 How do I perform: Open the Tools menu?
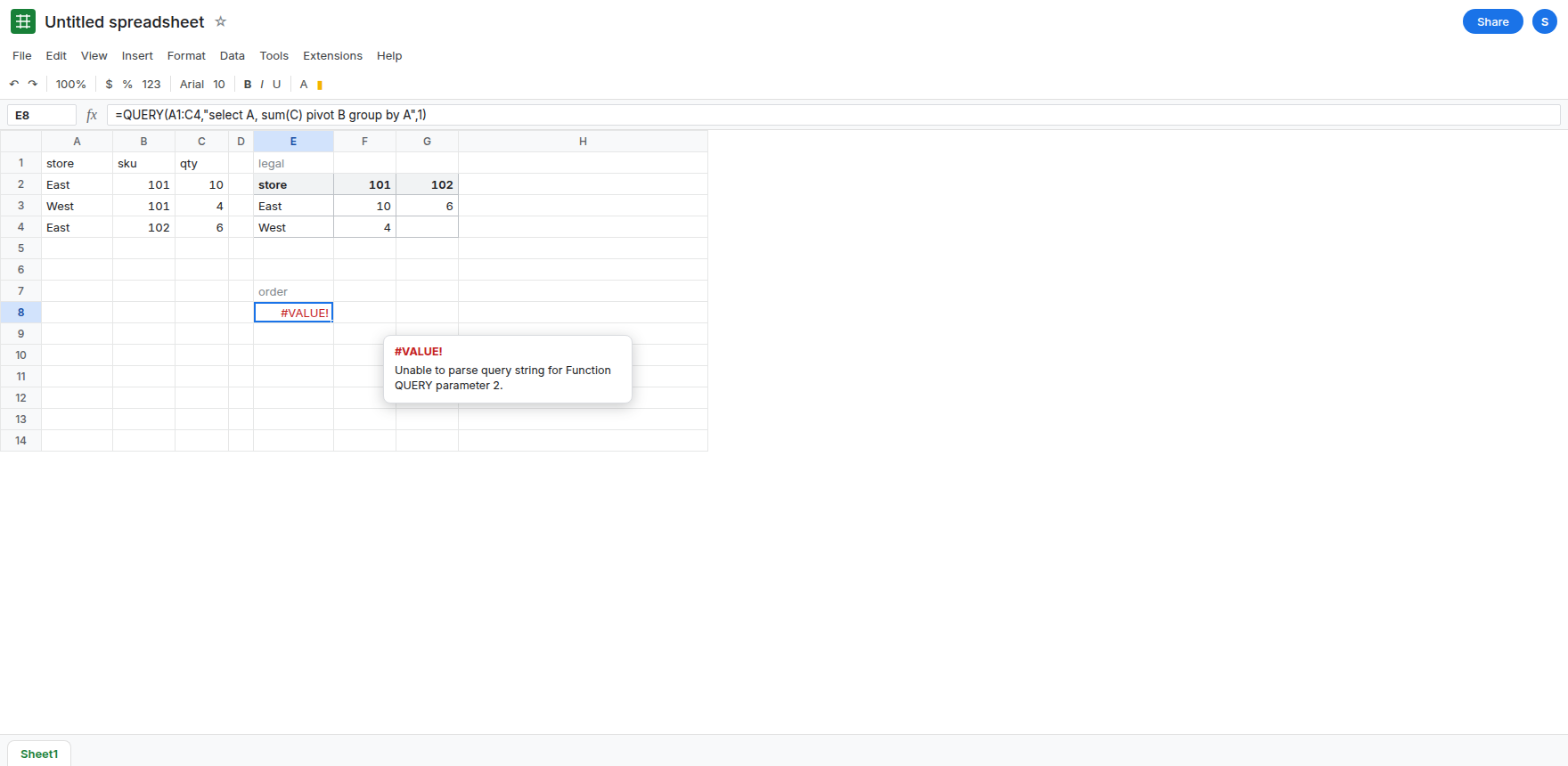[x=274, y=55]
